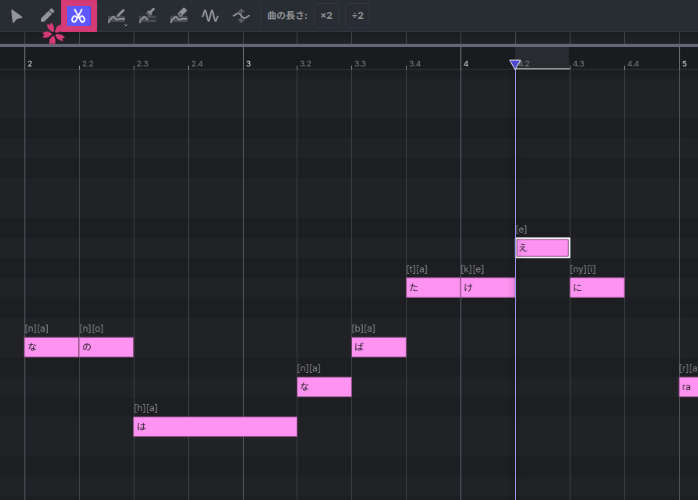The height and width of the screenshot is (500, 698).
Task: Select the ra note at right edge
Action: [688, 387]
